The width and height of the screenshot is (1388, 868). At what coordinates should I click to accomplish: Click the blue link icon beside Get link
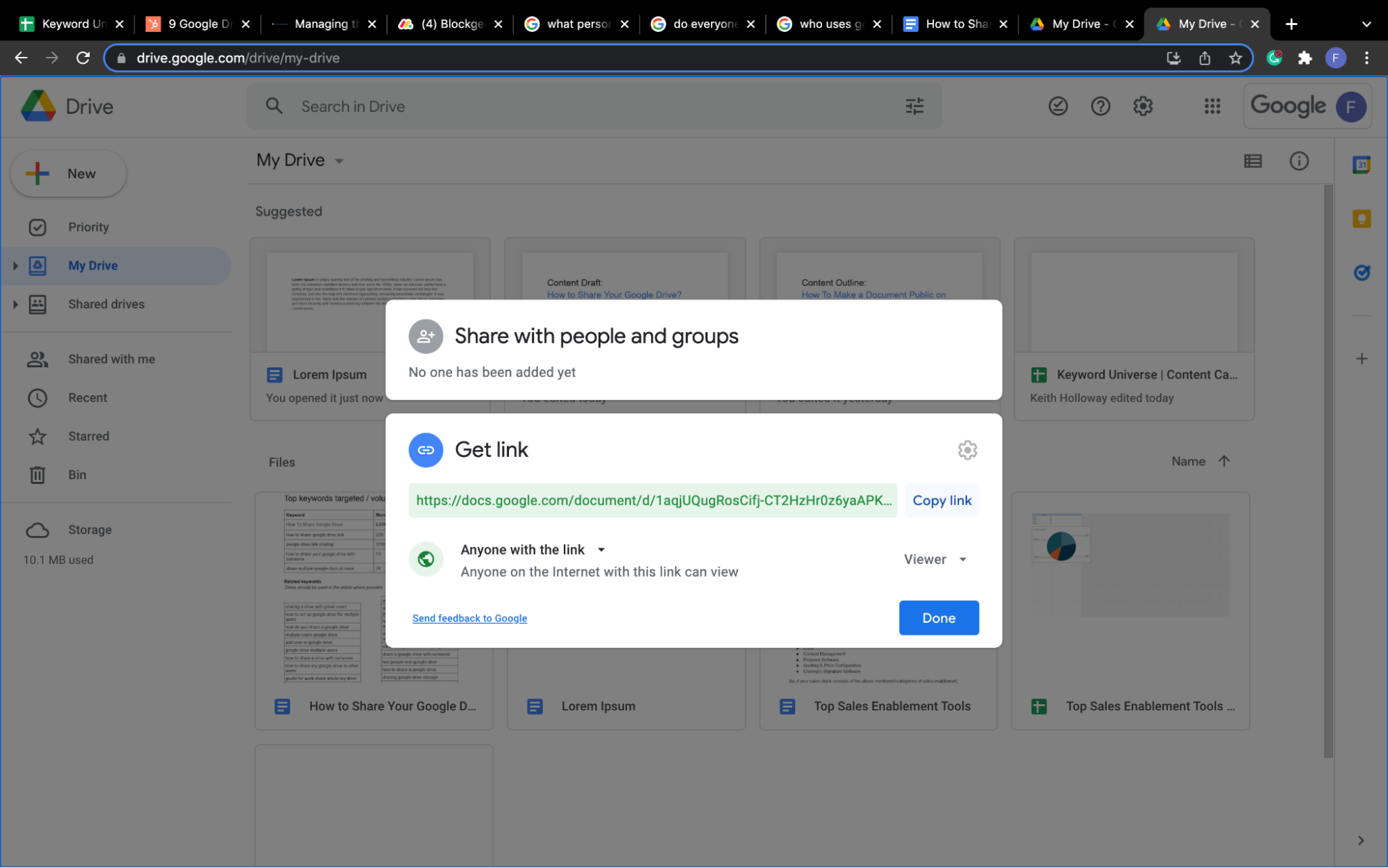426,450
